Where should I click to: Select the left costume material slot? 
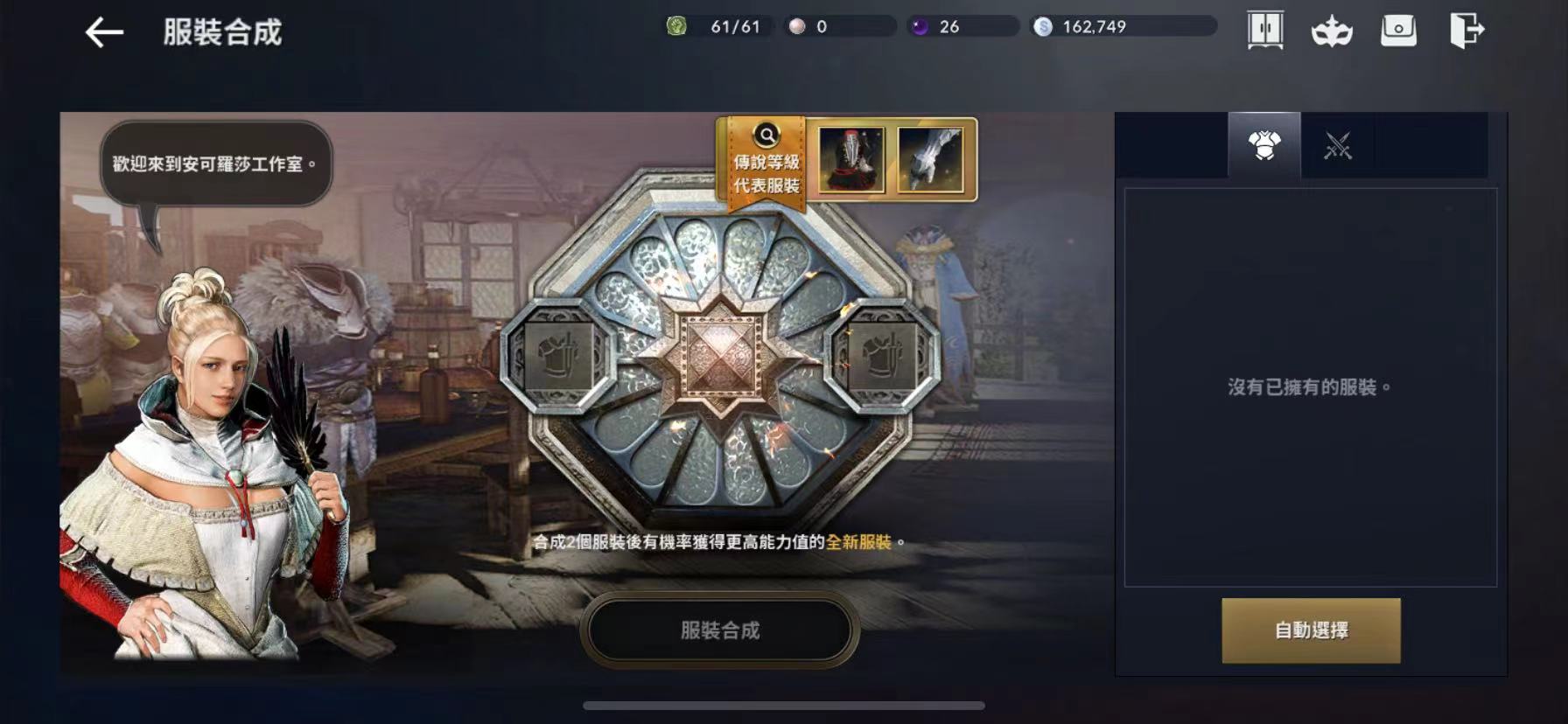coord(557,356)
